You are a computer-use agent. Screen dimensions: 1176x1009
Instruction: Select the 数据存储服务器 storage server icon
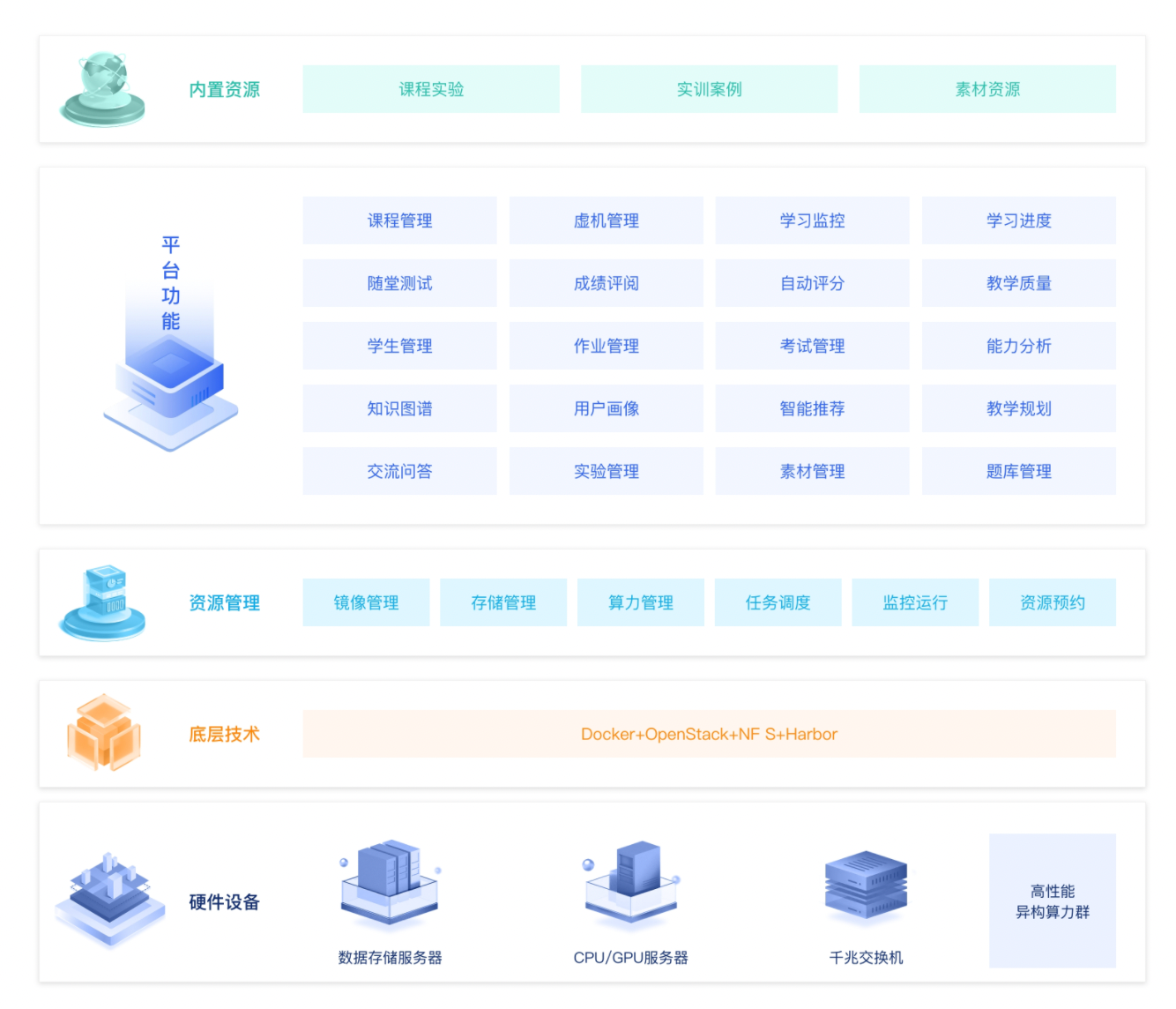click(390, 884)
